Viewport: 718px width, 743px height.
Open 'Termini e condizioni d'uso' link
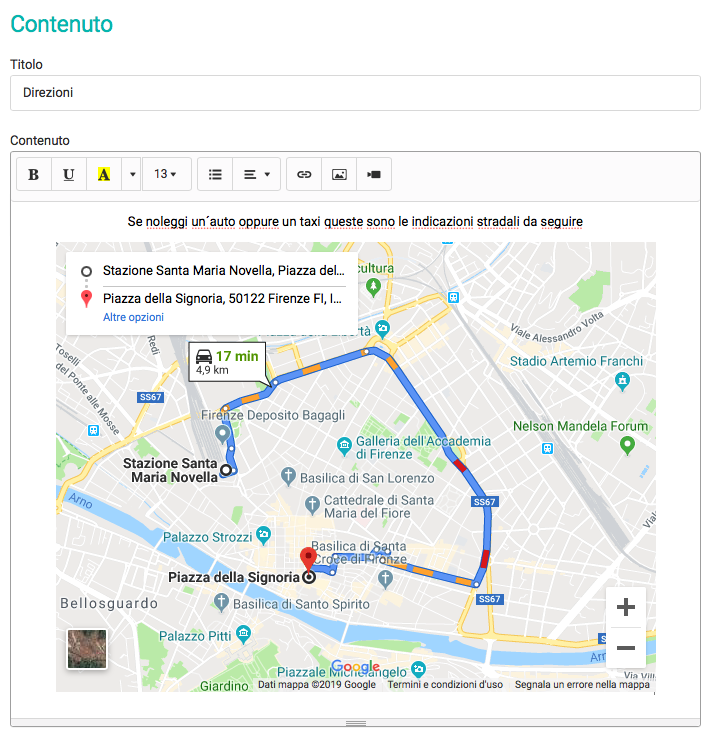(x=445, y=684)
